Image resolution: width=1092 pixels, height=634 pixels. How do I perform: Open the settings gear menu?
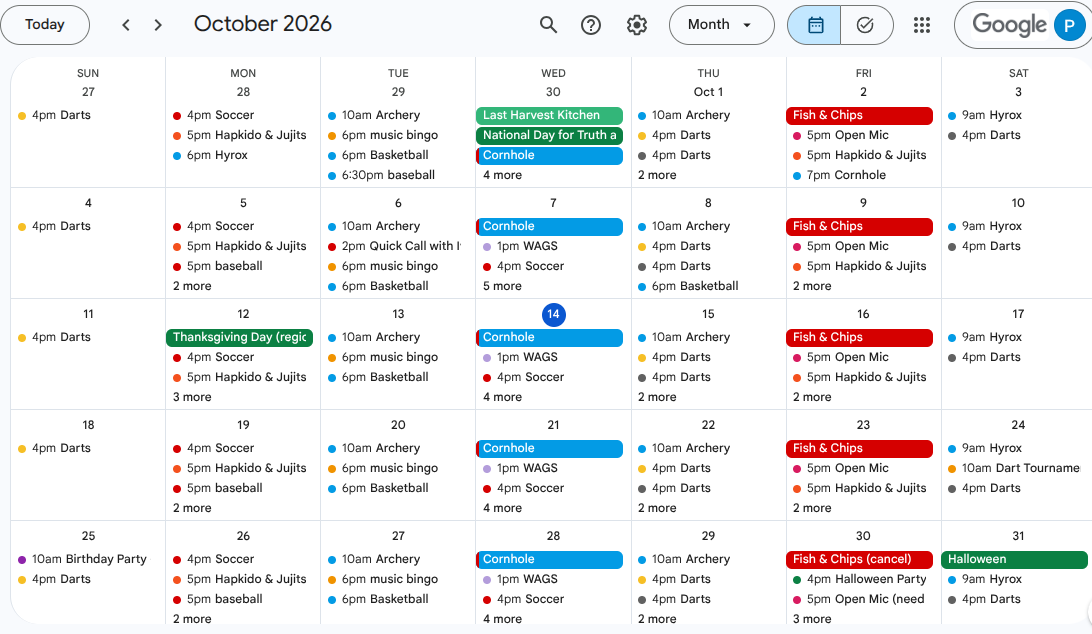[637, 25]
